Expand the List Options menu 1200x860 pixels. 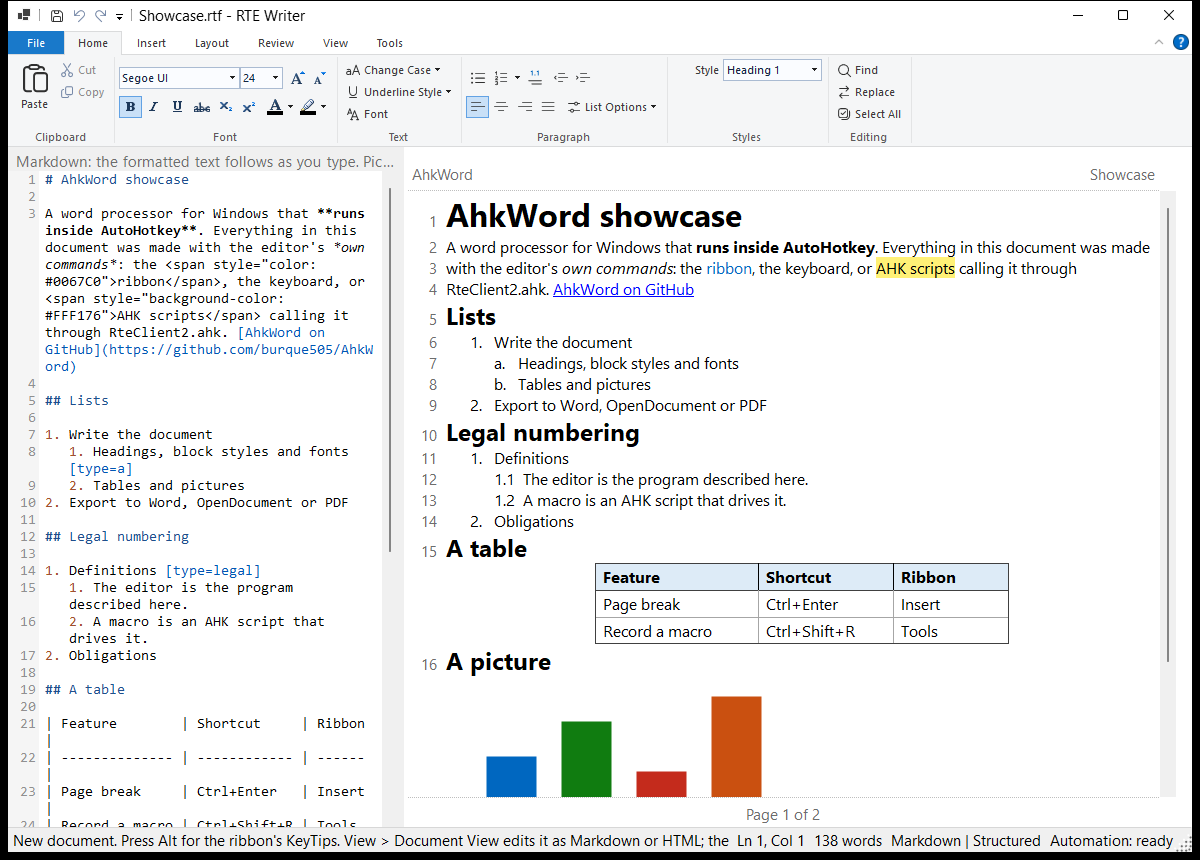click(612, 107)
